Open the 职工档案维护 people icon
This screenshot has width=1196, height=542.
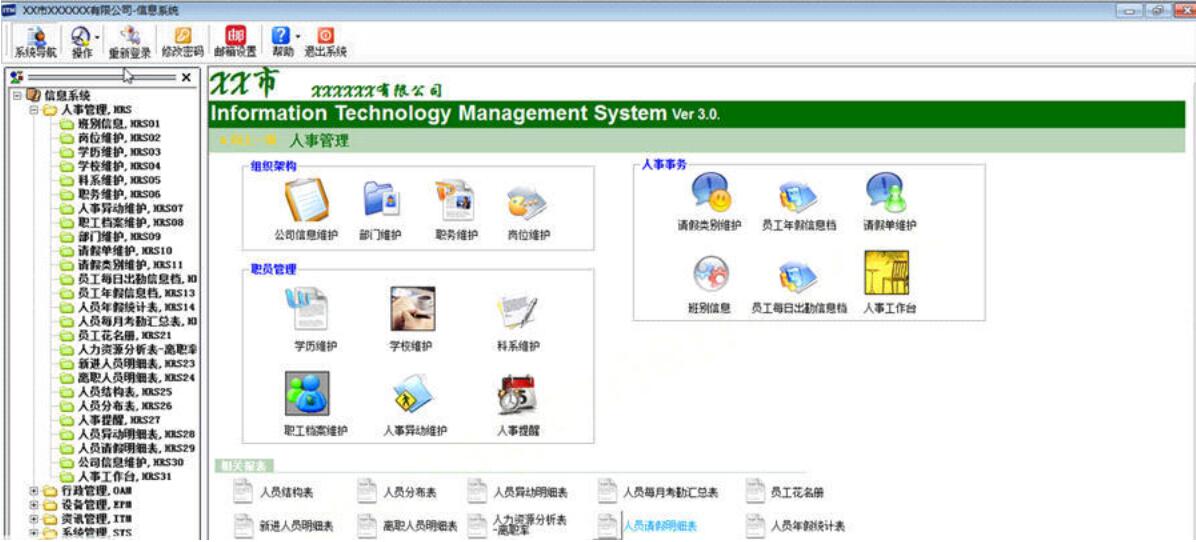pyautogui.click(x=307, y=393)
